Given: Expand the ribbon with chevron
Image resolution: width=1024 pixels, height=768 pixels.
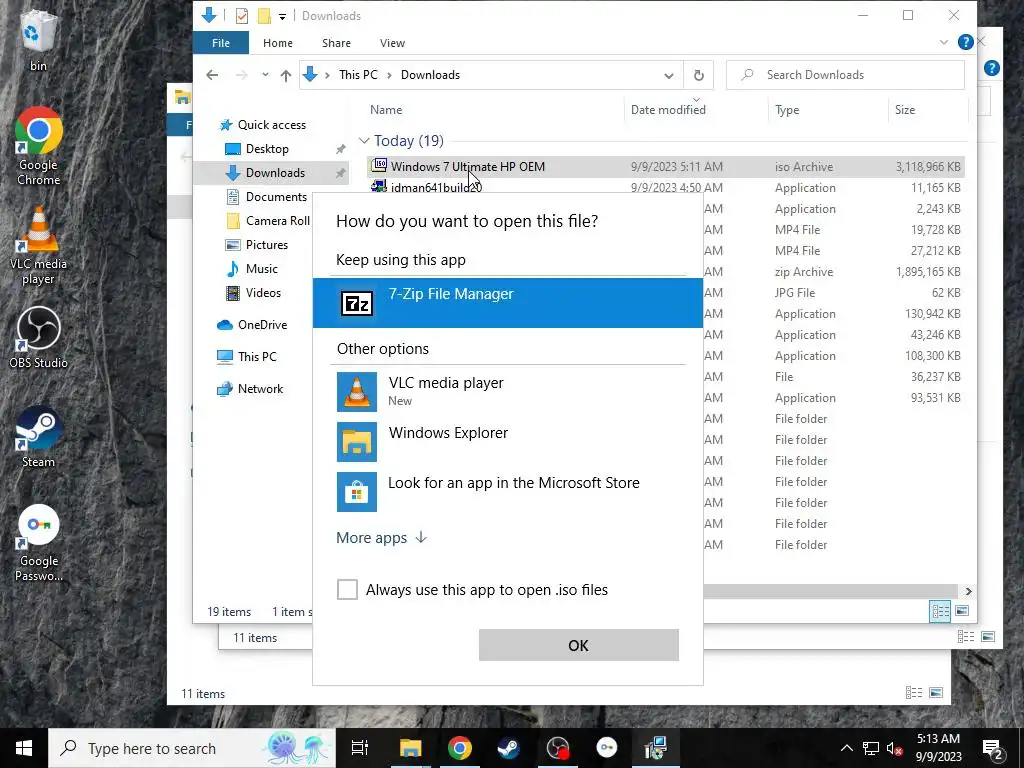Looking at the screenshot, I should pos(944,42).
